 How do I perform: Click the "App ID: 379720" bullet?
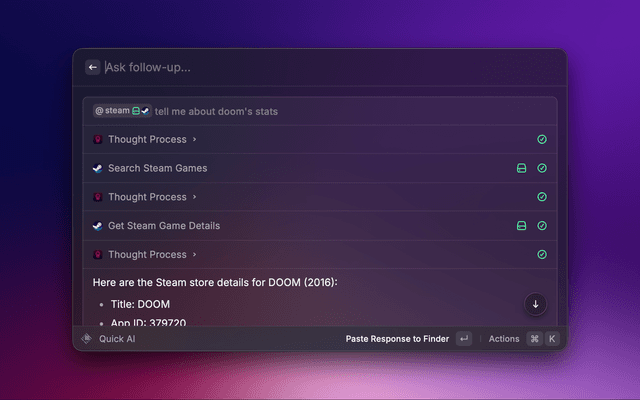click(x=149, y=322)
